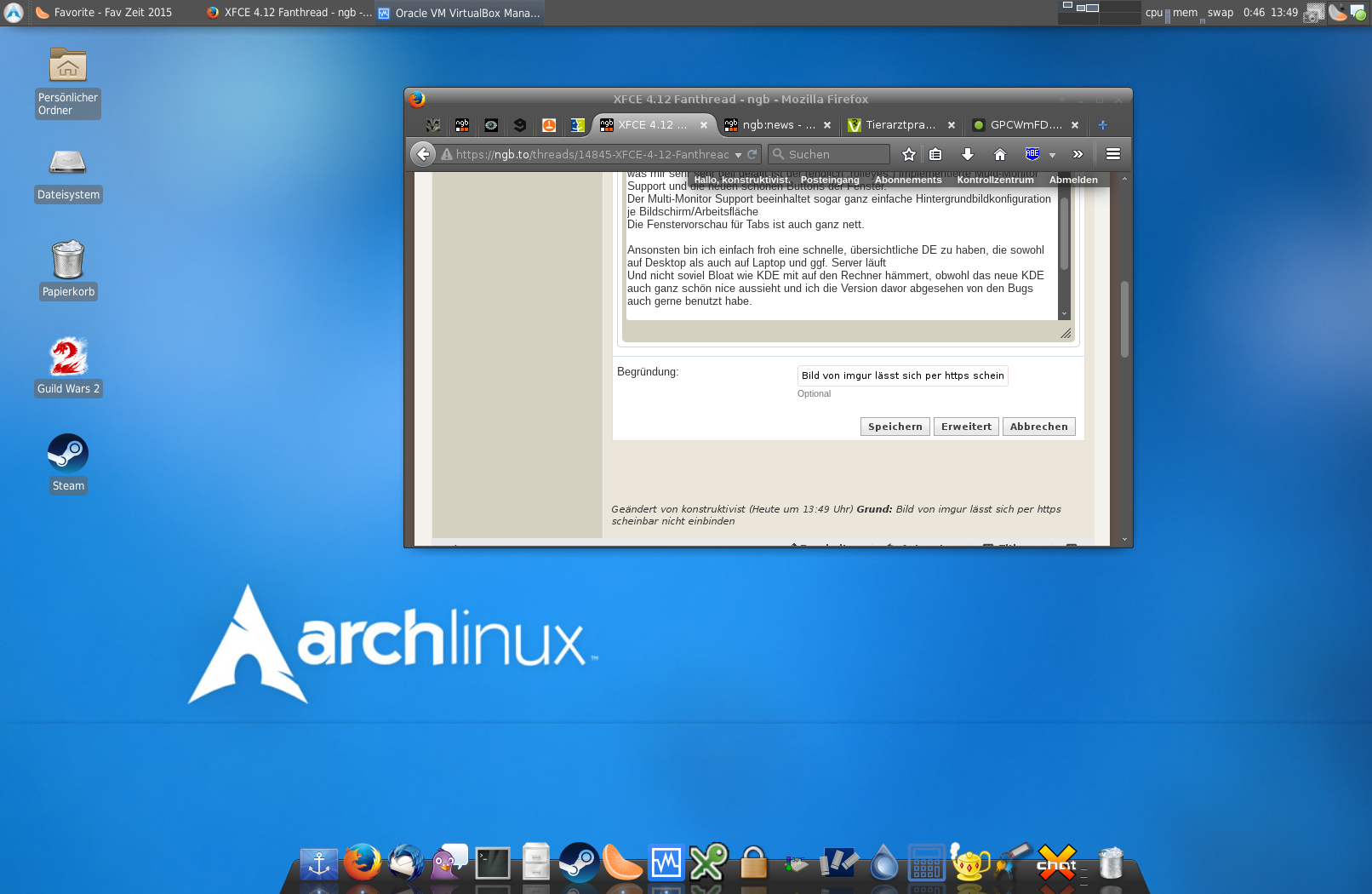The height and width of the screenshot is (894, 1372).
Task: Switch to the Tierarztpraxis tab
Action: 900,125
